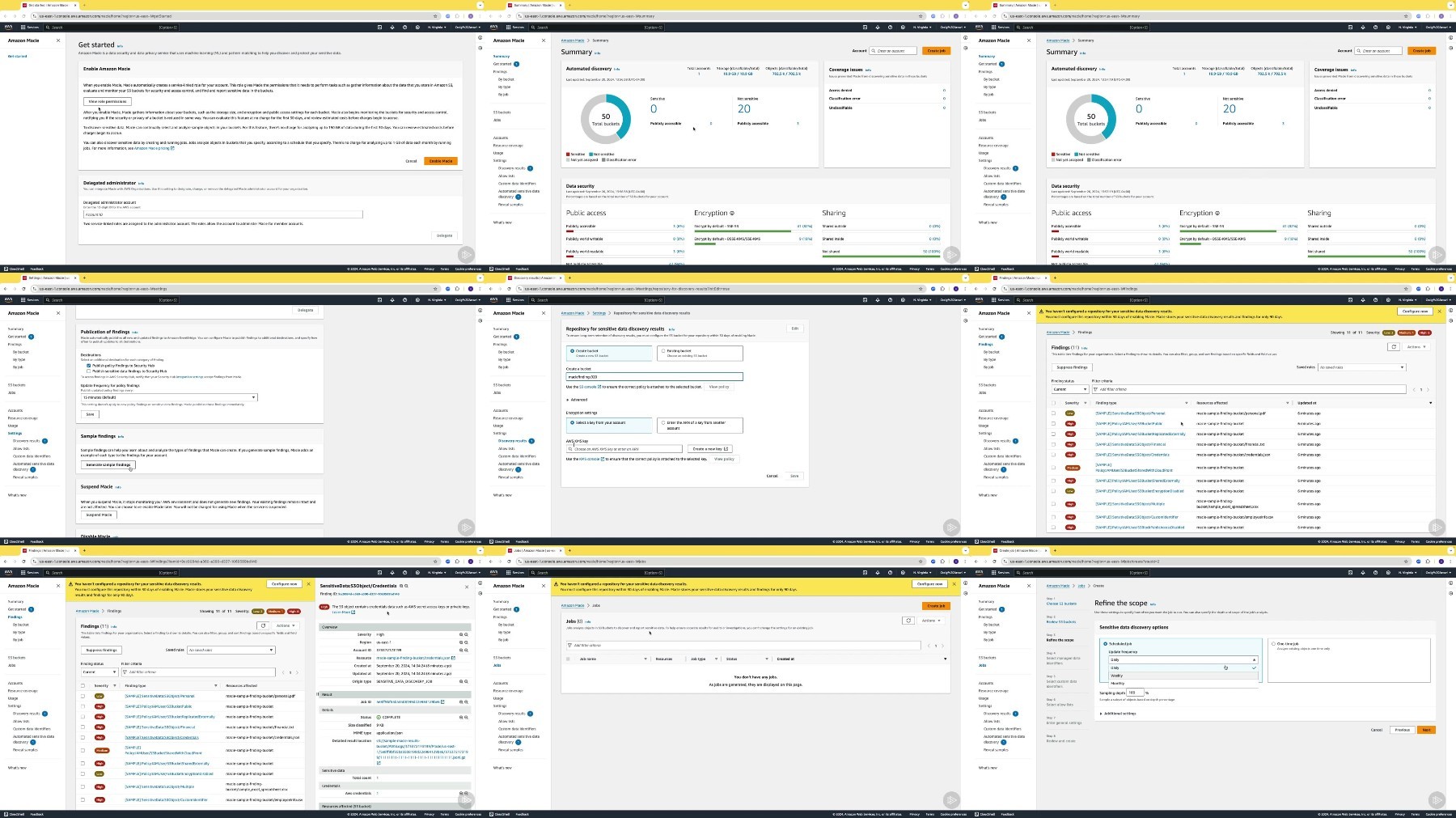Dismiss the yellow repository warning on Jobs page

coord(954,583)
